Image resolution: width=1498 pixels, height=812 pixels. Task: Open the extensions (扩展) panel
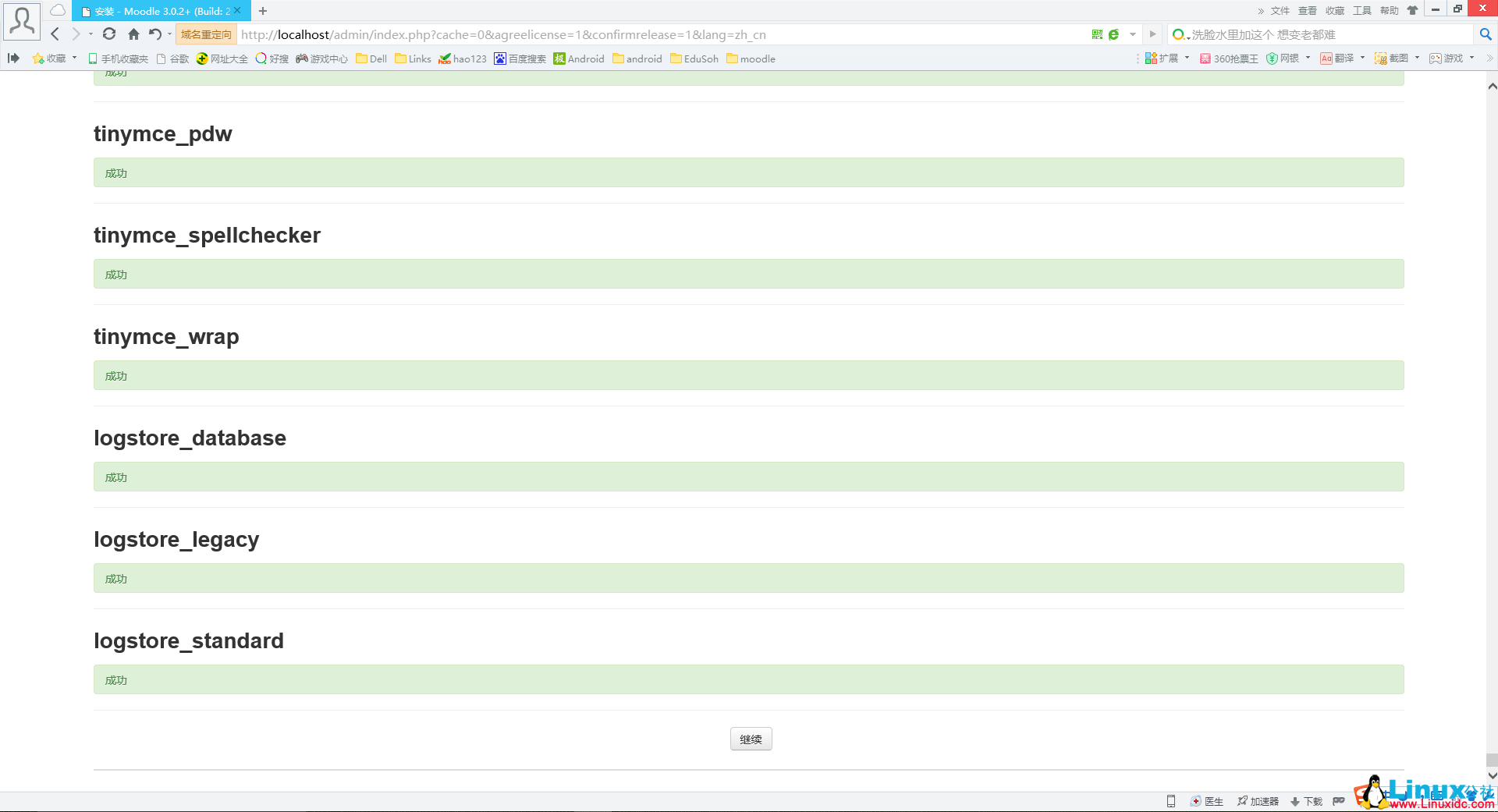coord(1163,58)
